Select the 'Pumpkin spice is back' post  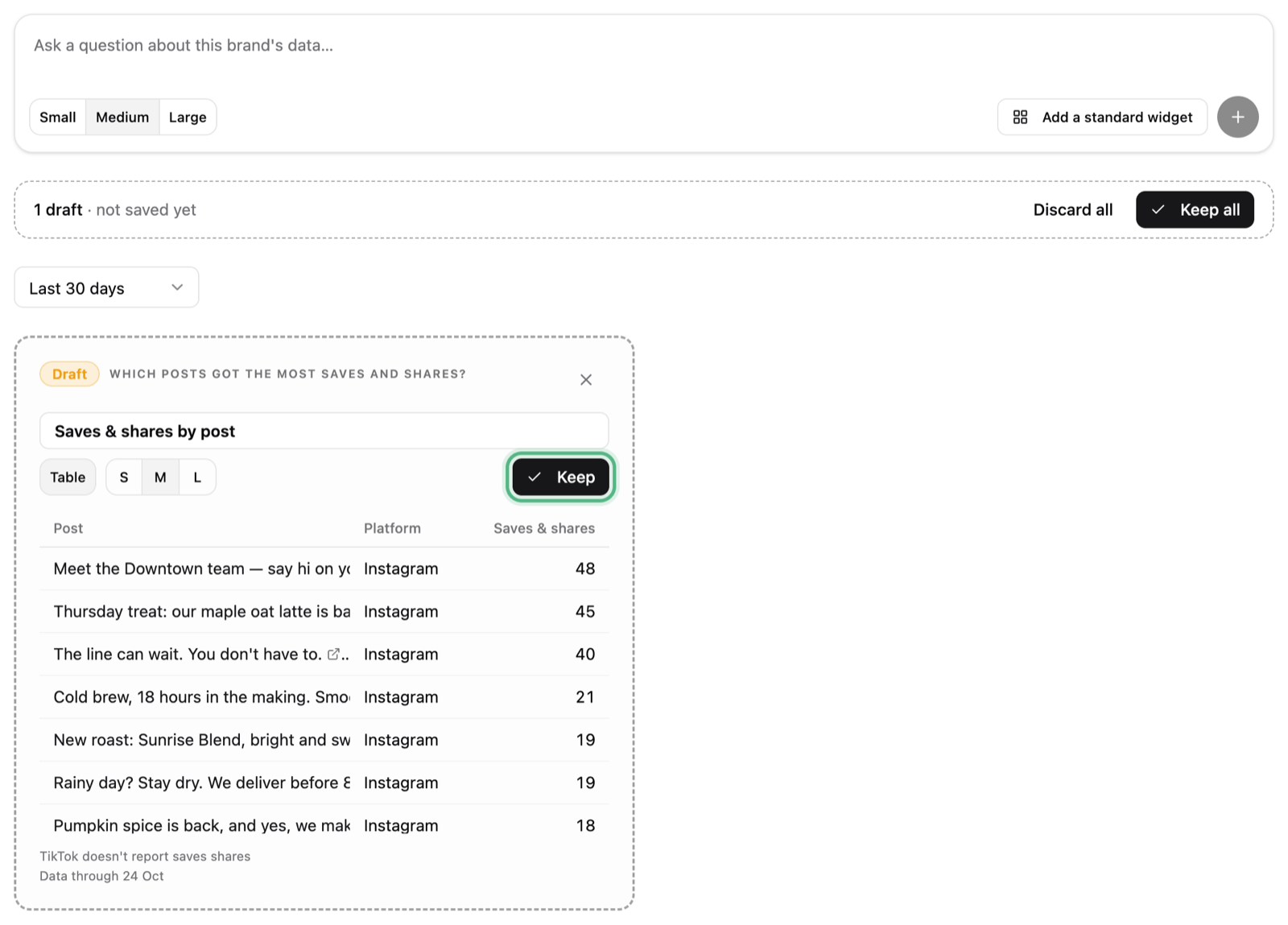202,825
